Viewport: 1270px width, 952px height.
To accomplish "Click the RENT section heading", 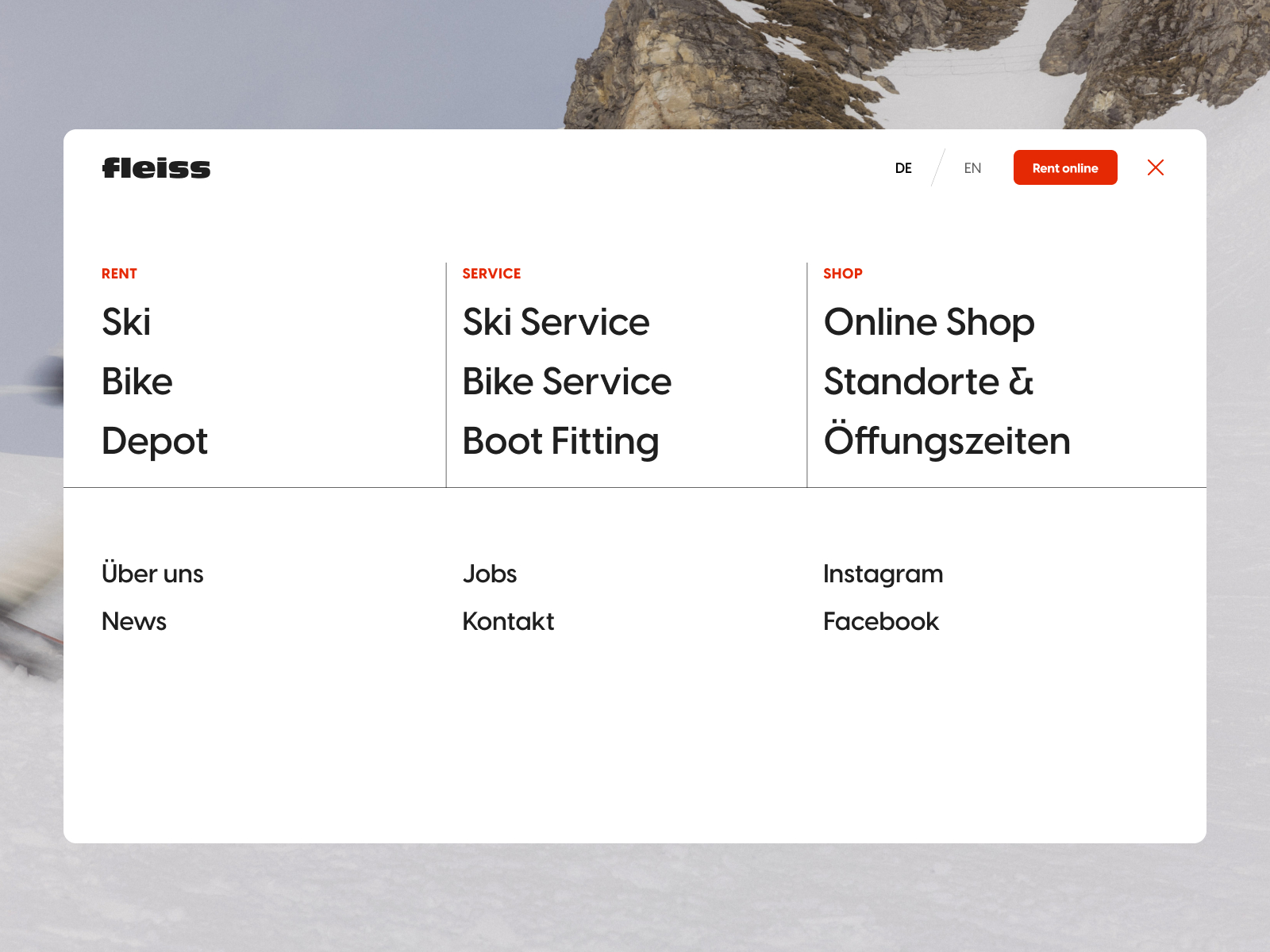I will (119, 274).
